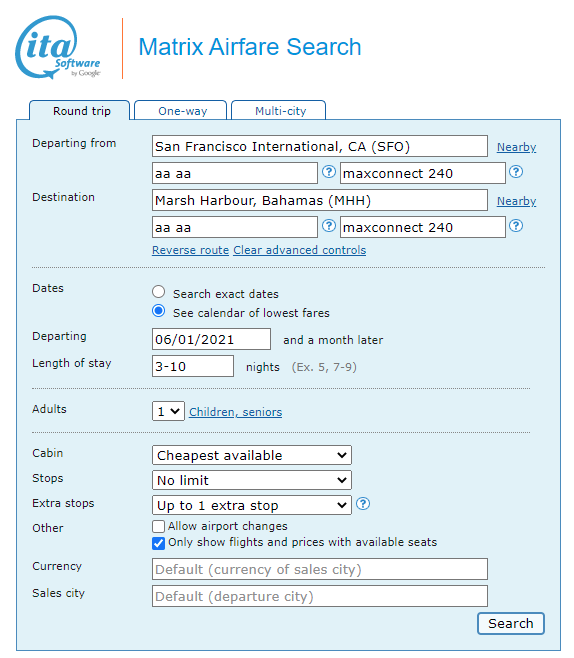Image resolution: width=574 pixels, height=658 pixels.
Task: Enable the Allow airport changes checkbox
Action: 159,526
